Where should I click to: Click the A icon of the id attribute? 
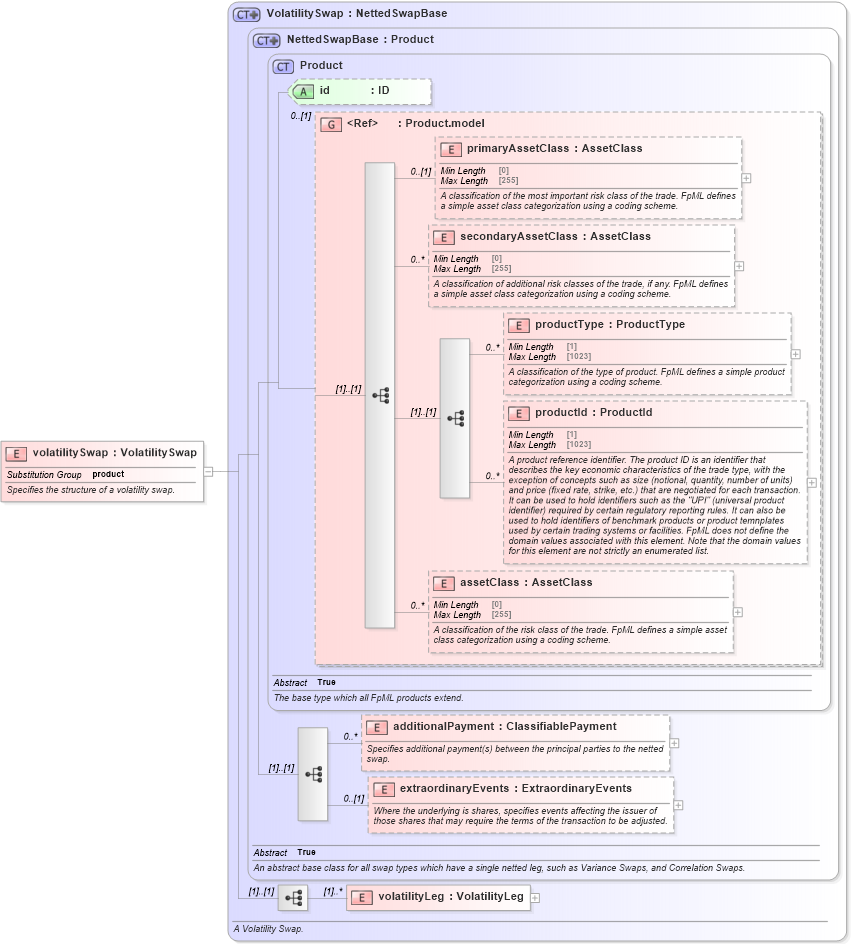pos(305,91)
